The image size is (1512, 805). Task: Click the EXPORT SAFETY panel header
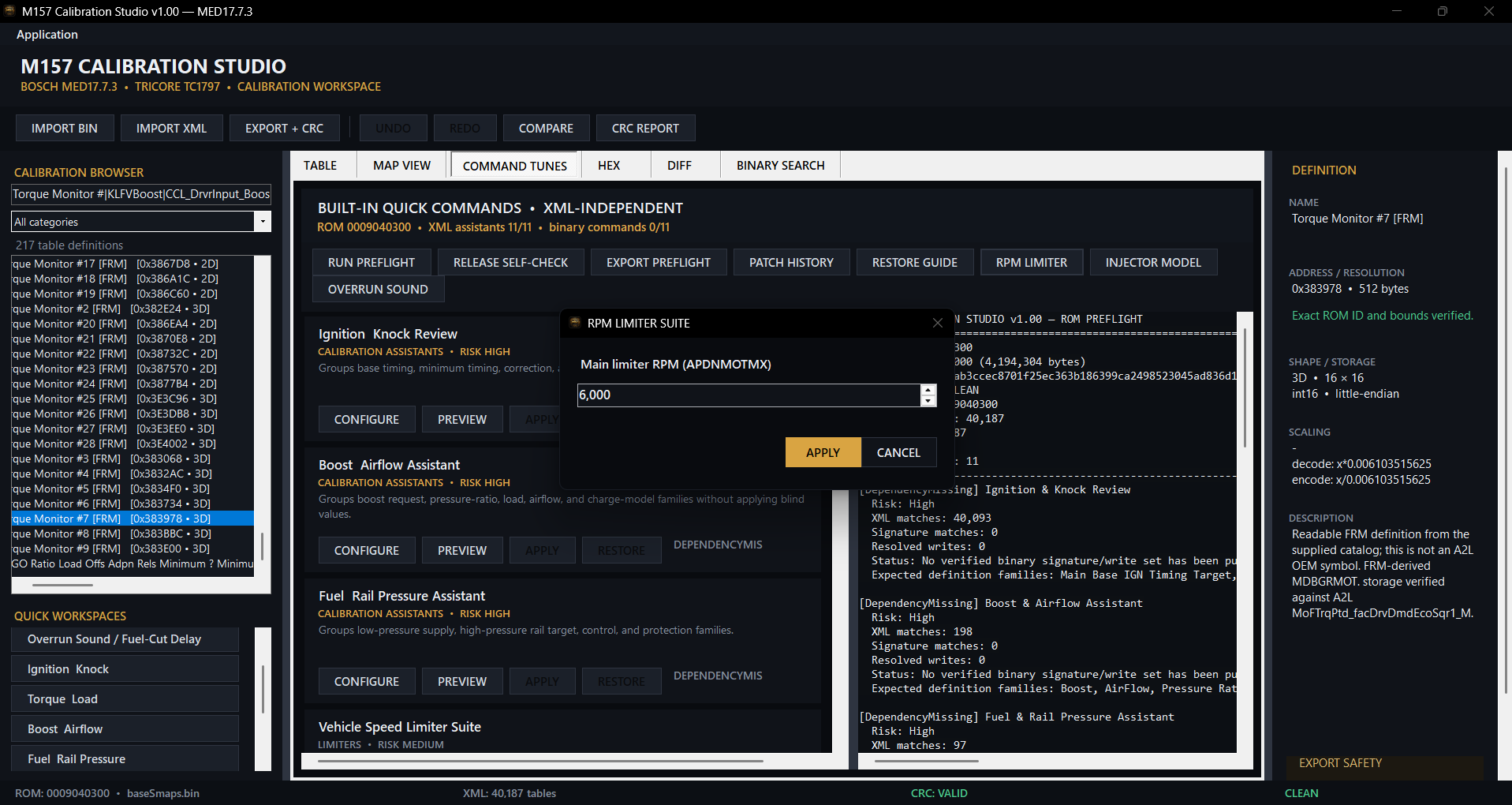1340,763
